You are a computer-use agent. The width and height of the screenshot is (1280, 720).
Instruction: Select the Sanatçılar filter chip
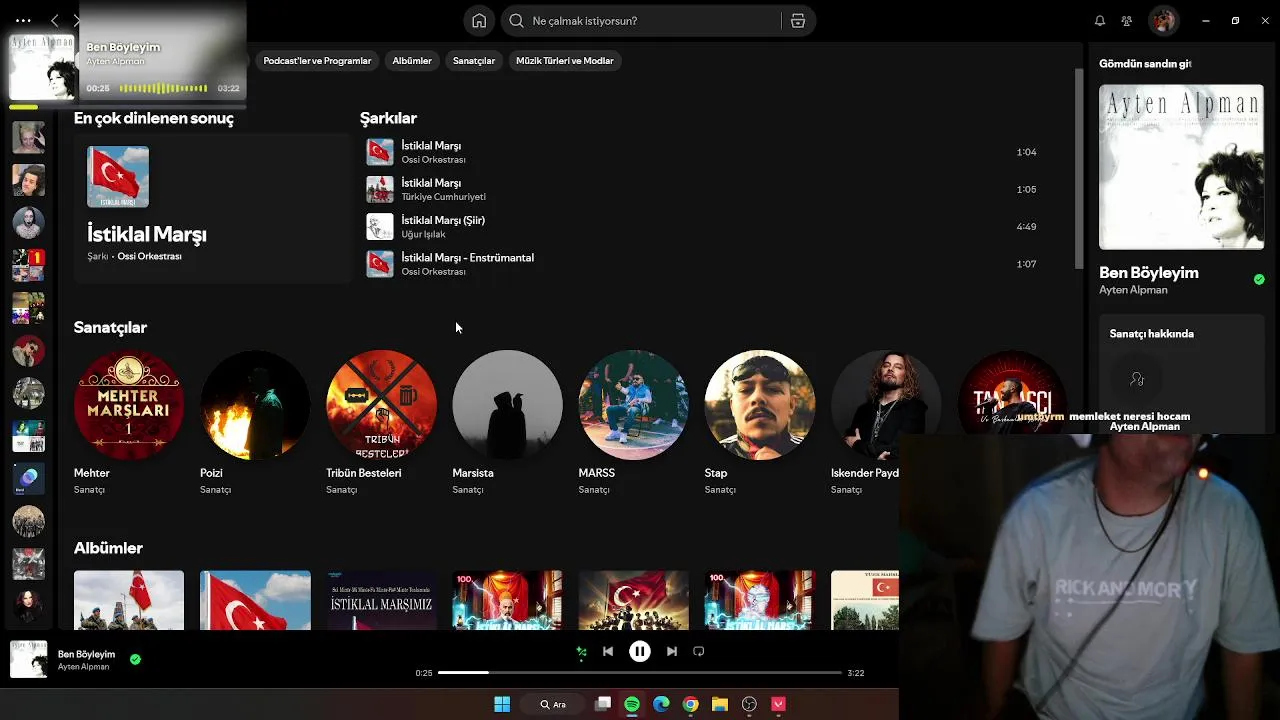tap(474, 61)
